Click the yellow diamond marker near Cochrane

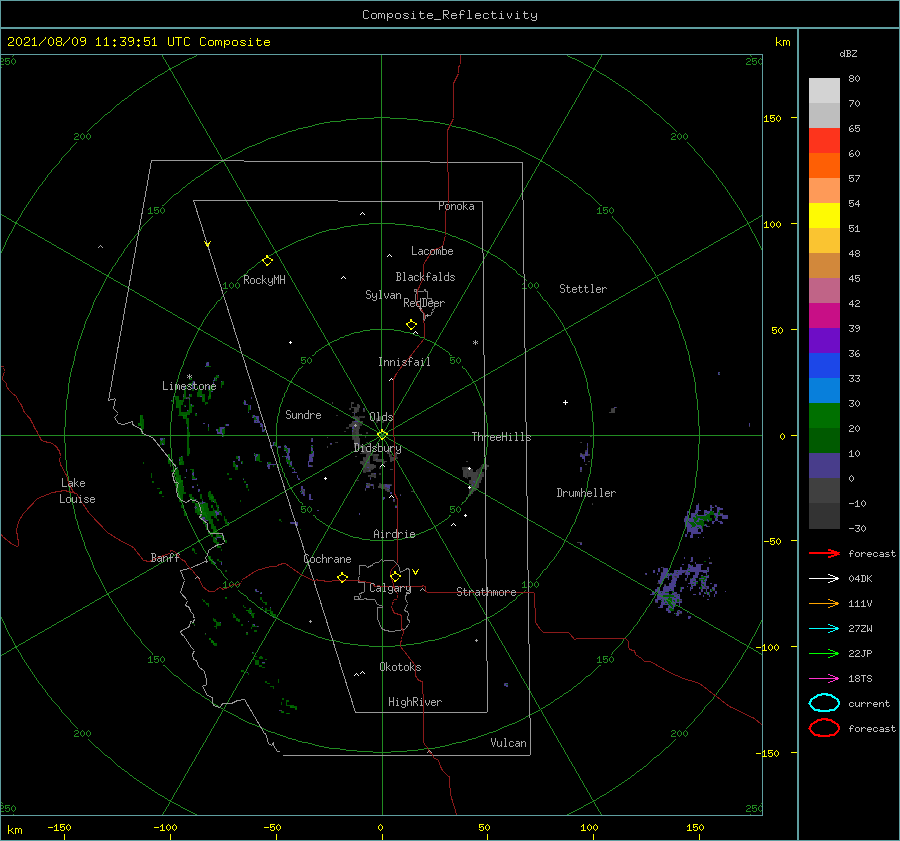342,577
